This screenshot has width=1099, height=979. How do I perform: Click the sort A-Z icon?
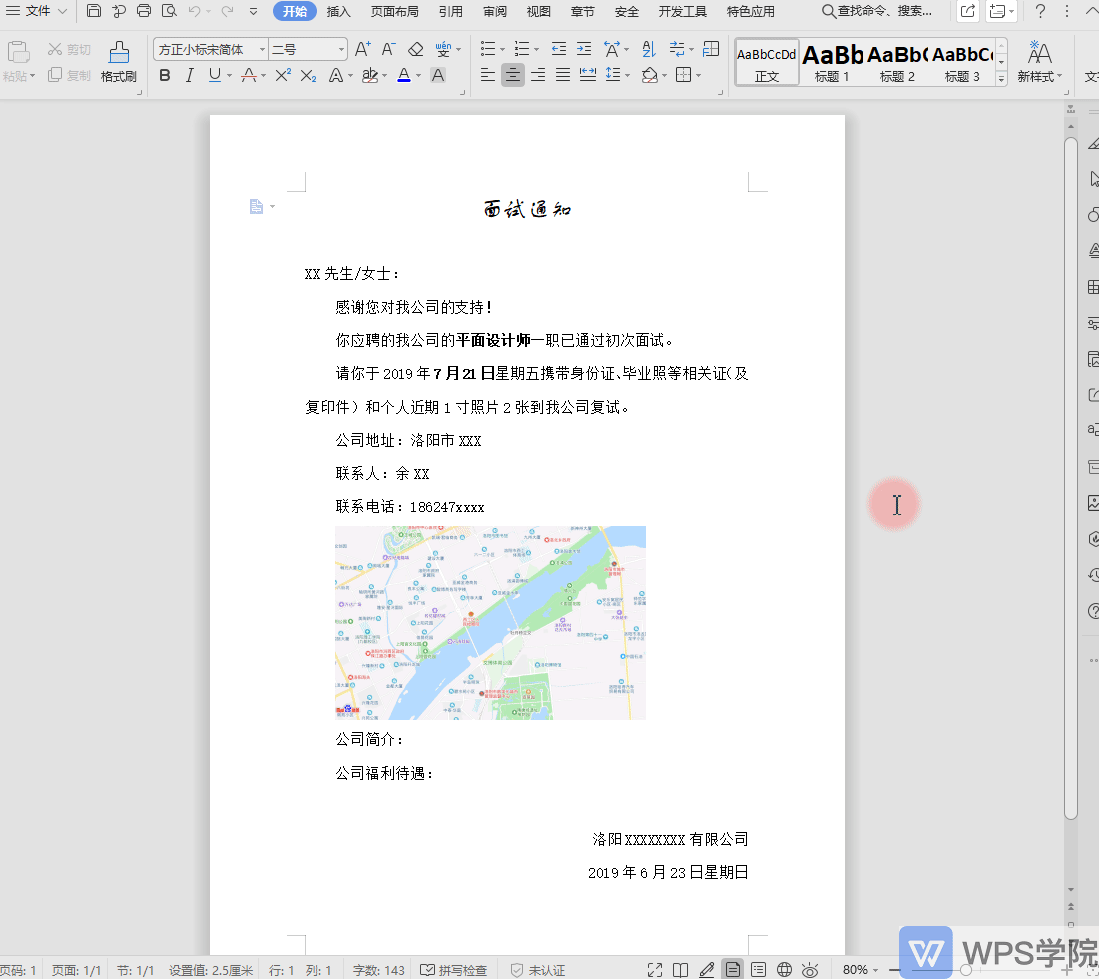tap(649, 49)
